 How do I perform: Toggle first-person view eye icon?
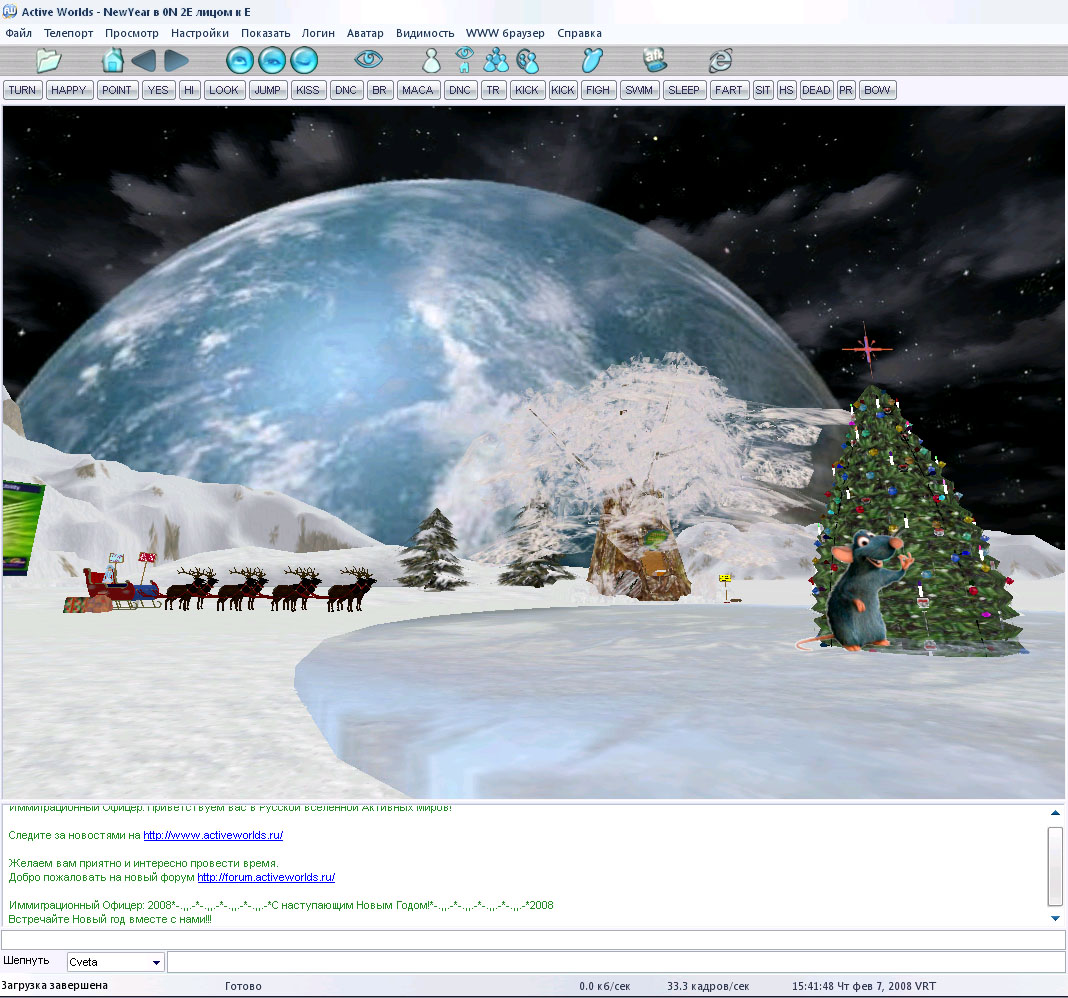pyautogui.click(x=368, y=60)
